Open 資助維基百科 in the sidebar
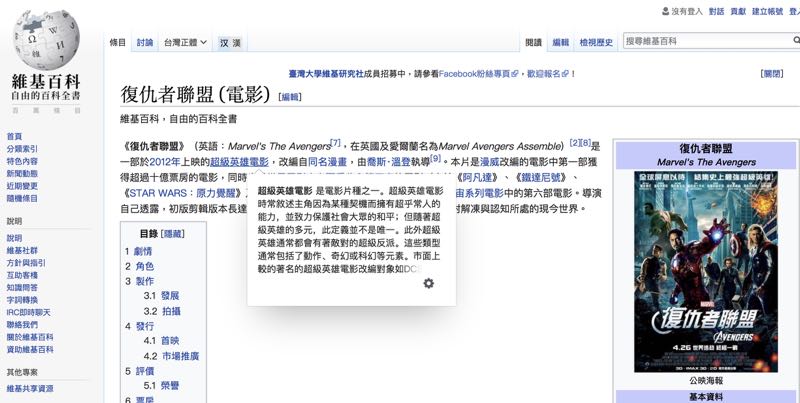This screenshot has height=403, width=800. pyautogui.click(x=30, y=349)
